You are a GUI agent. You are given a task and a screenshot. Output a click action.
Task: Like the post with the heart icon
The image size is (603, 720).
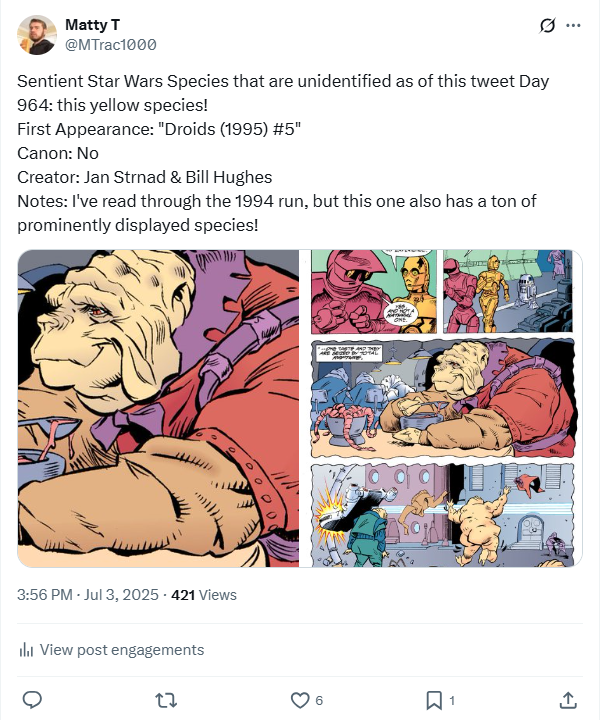[298, 700]
